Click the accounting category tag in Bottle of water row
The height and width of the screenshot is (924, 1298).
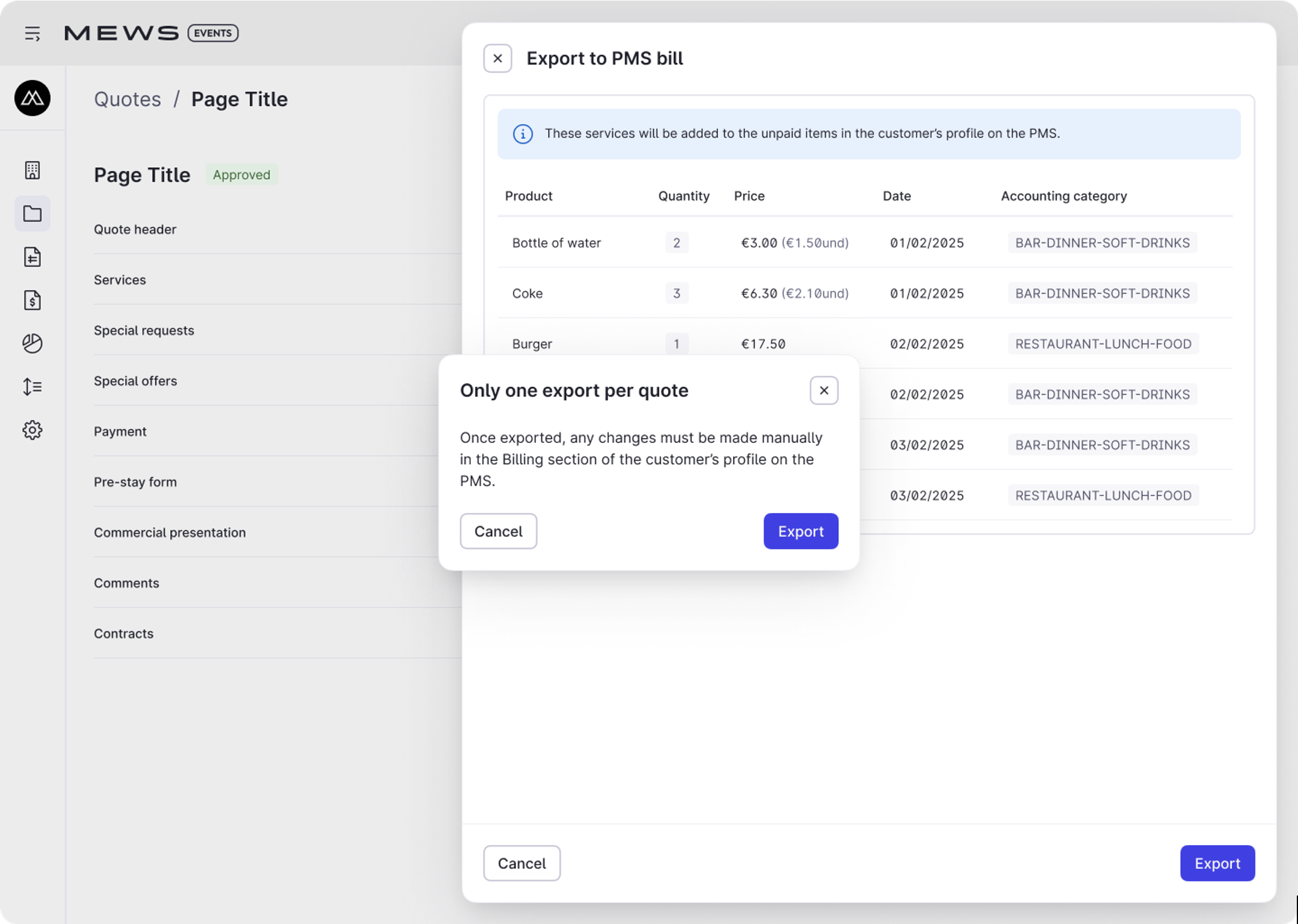coord(1102,243)
